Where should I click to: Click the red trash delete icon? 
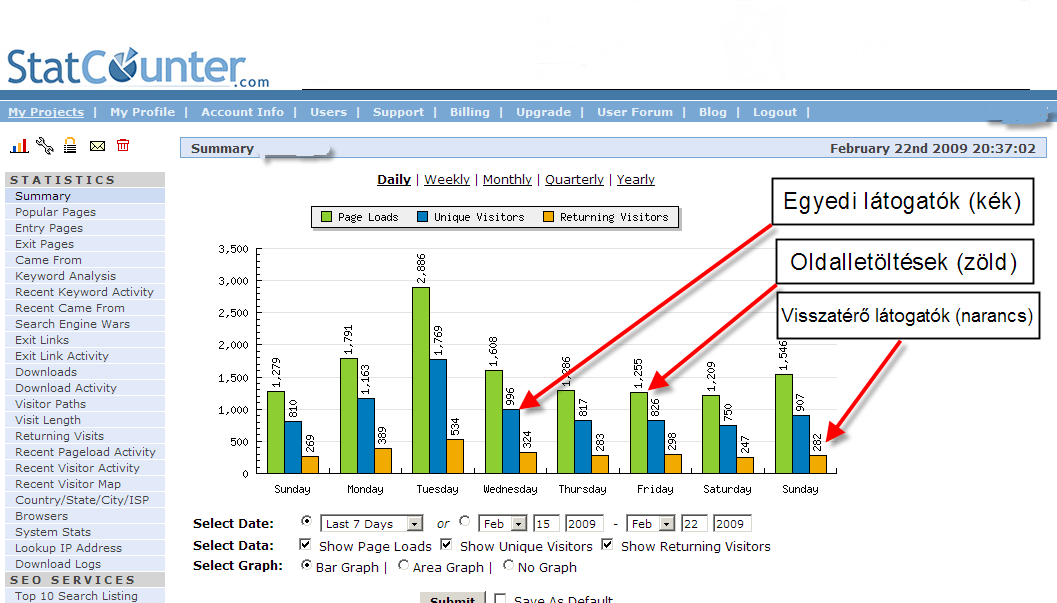123,145
